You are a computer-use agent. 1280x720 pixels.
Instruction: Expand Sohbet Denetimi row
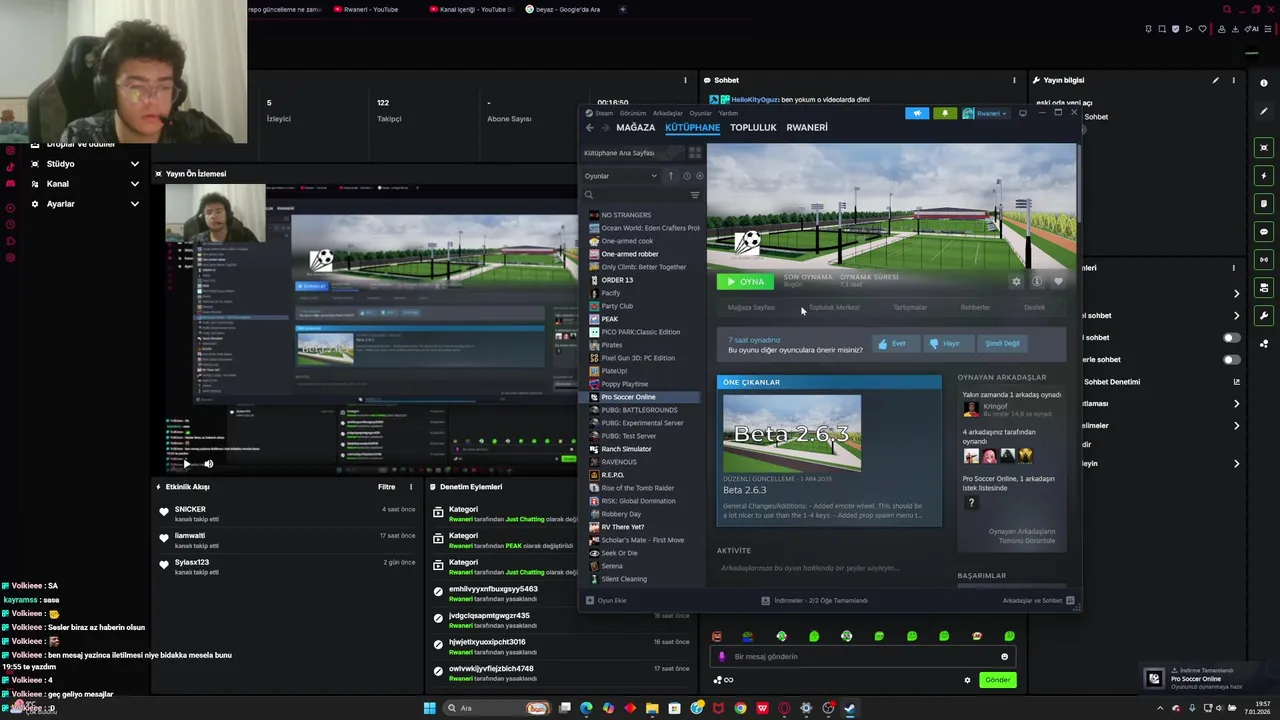pos(1236,382)
